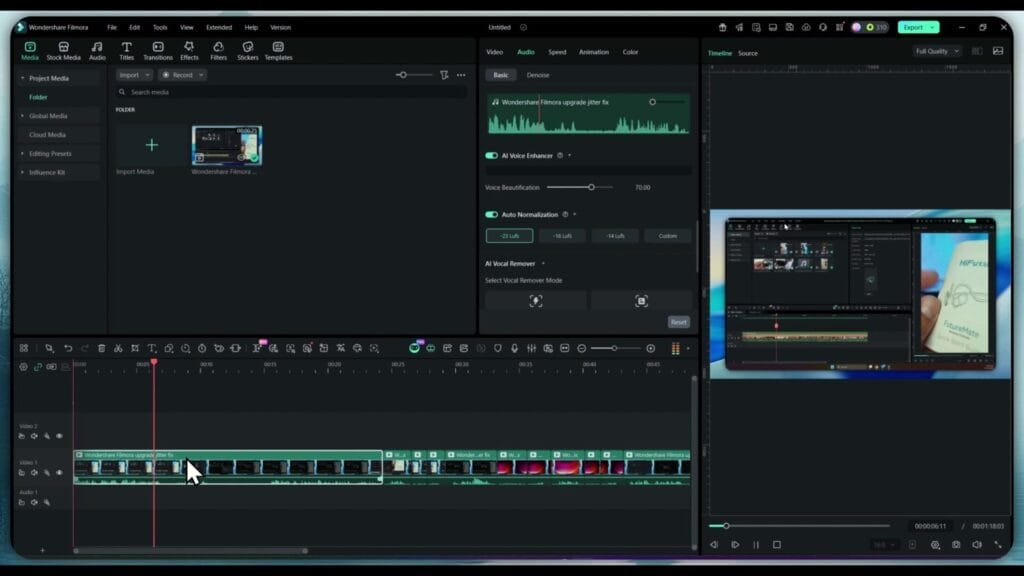Select the Wondershare Filmora clip thumbnail in media panel

[x=225, y=143]
